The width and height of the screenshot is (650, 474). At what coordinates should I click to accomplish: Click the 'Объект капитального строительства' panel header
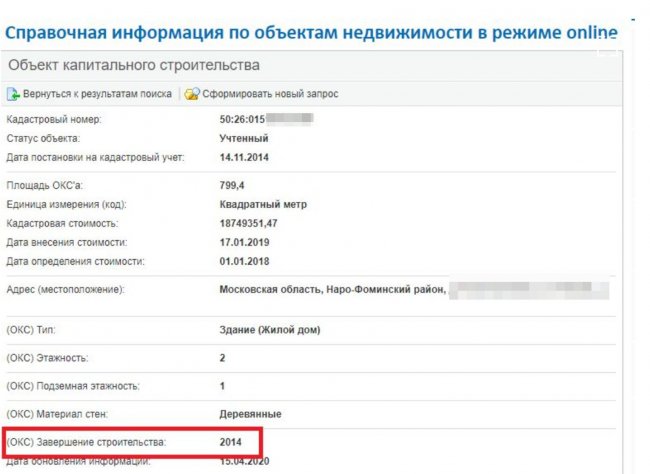coord(133,65)
